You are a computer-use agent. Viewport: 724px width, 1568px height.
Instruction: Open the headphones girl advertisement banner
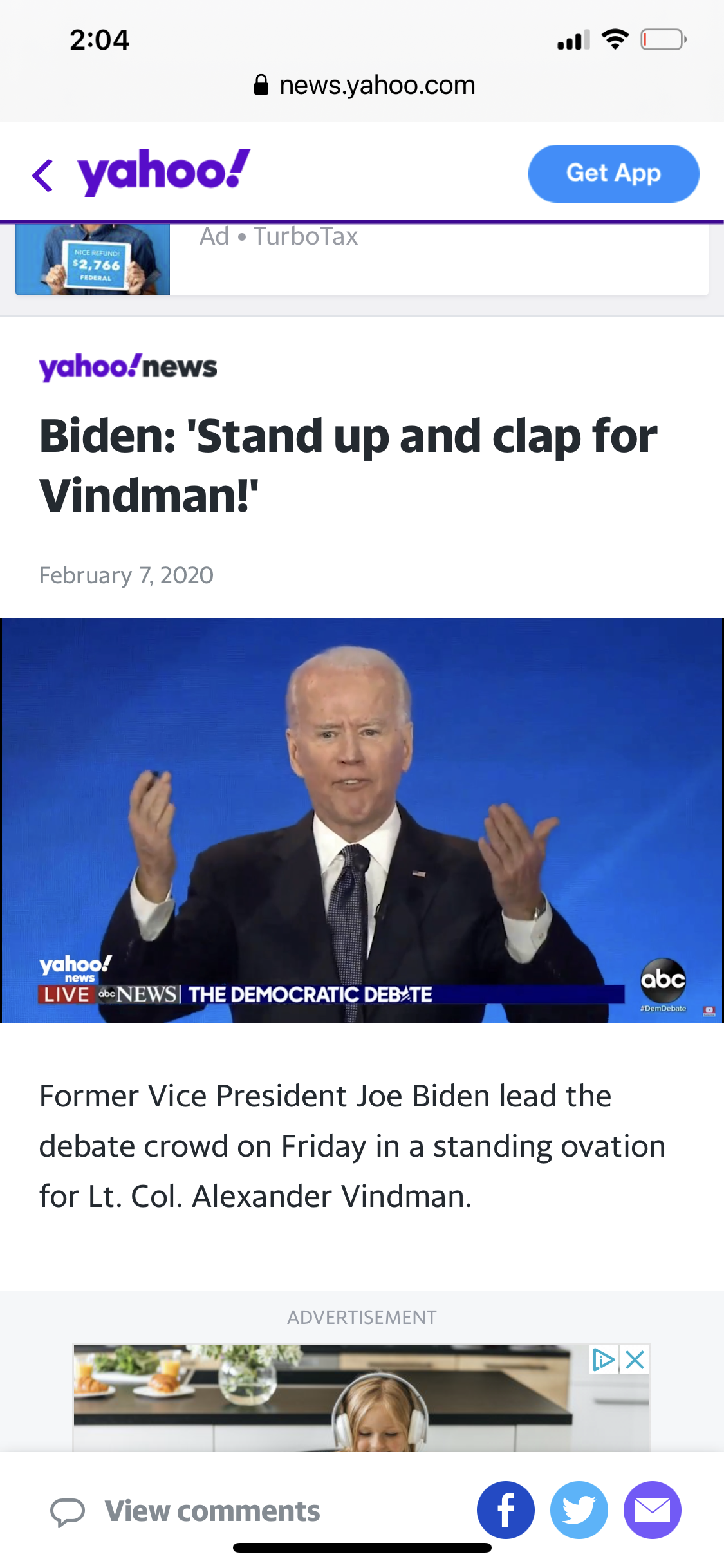tap(362, 1397)
